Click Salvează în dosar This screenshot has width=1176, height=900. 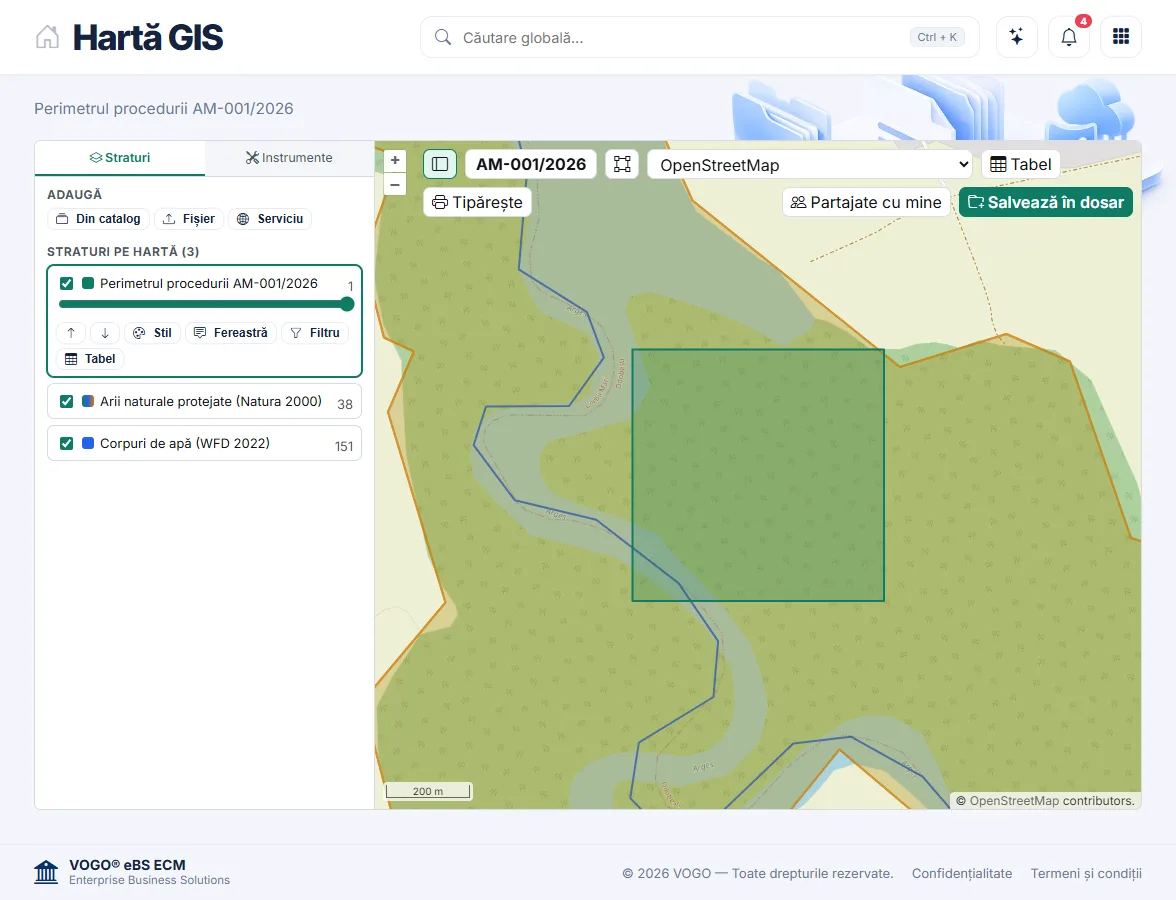pyautogui.click(x=1046, y=202)
